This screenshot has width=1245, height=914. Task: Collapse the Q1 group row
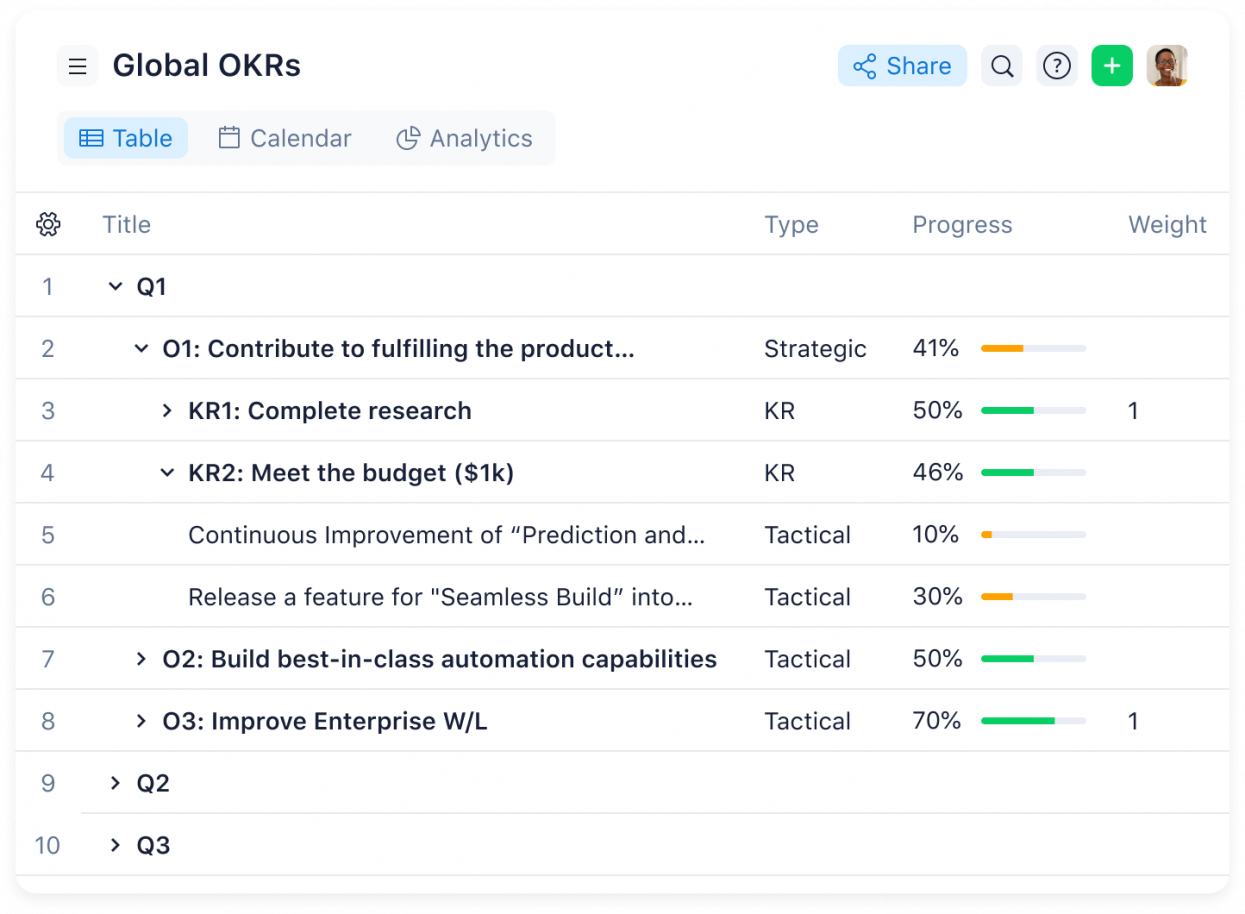click(x=115, y=287)
